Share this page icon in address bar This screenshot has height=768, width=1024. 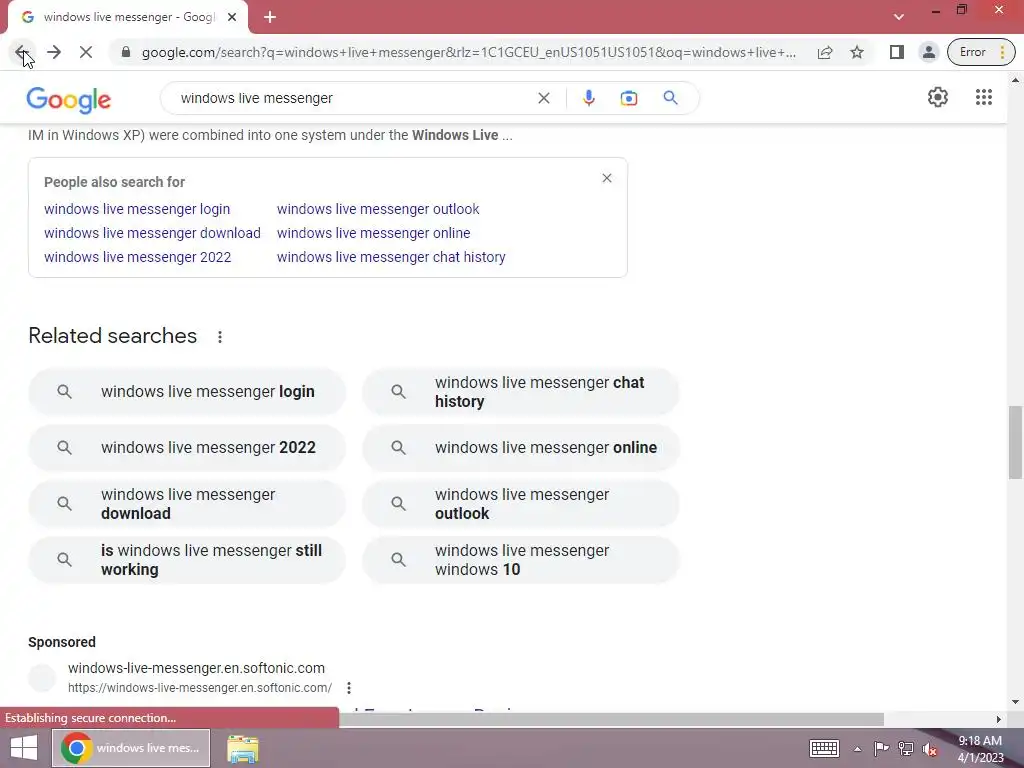tap(825, 52)
